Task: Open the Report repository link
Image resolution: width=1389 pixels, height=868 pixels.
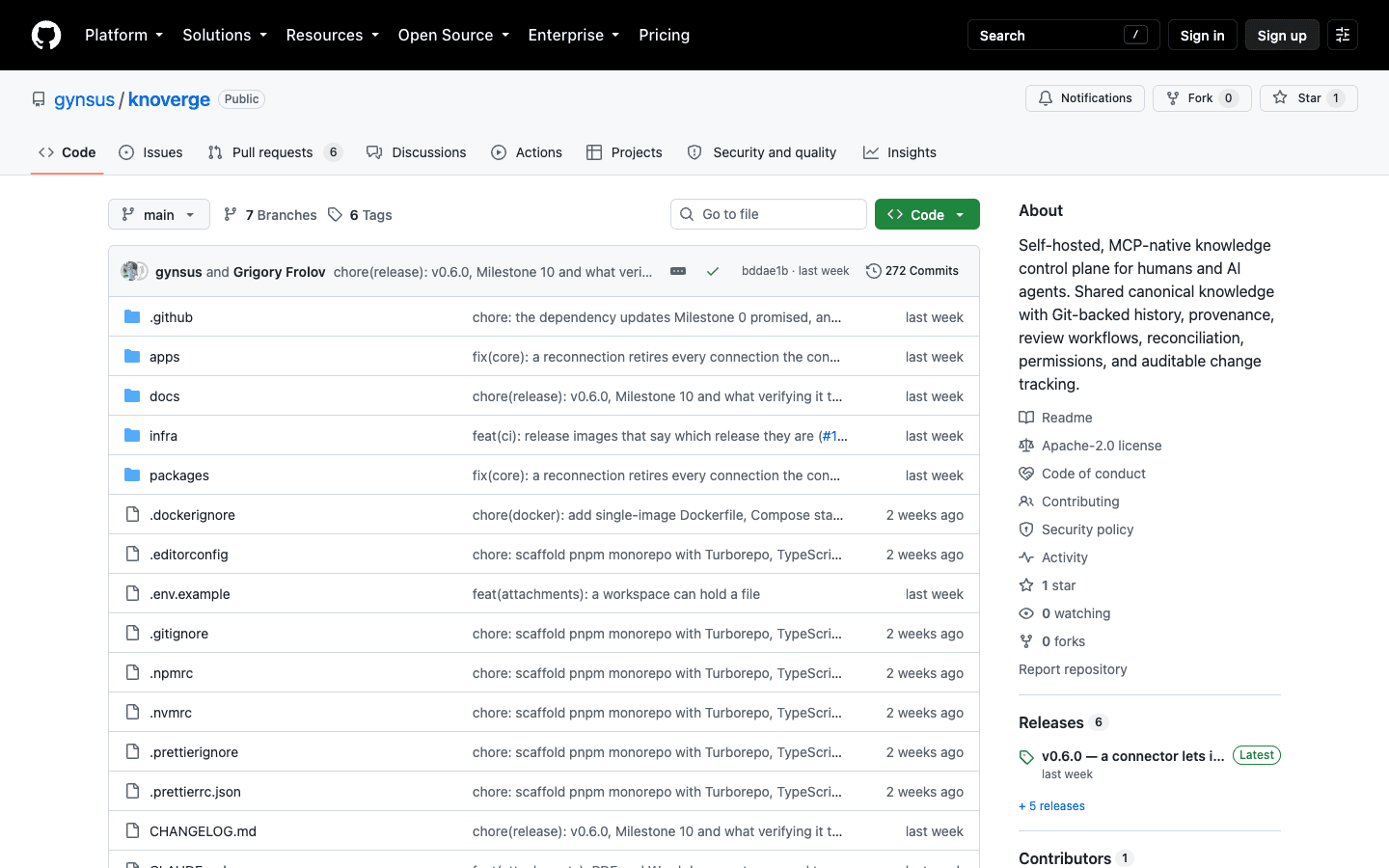Action: (1073, 669)
